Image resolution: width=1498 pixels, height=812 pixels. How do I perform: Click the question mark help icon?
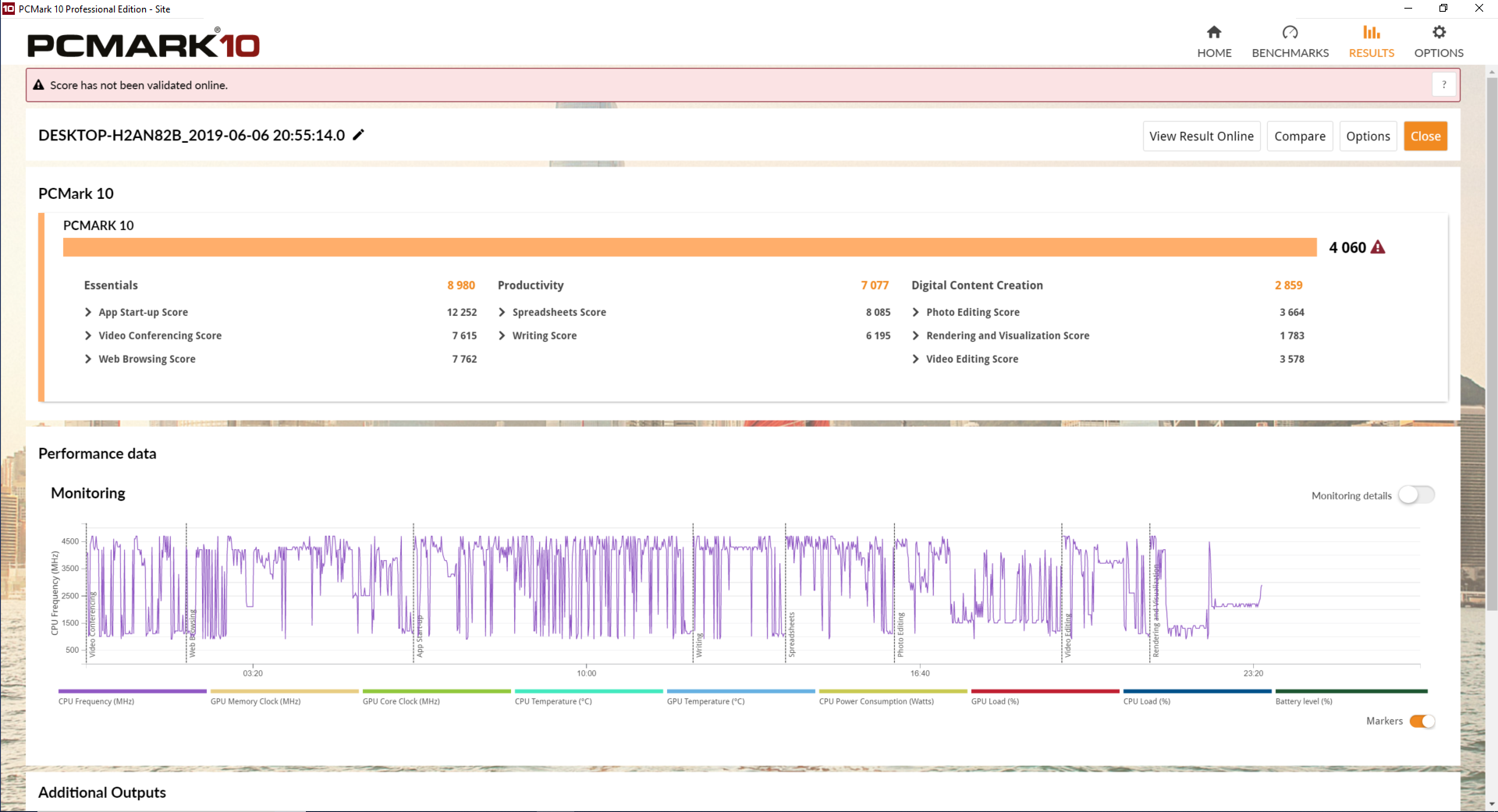[x=1444, y=85]
